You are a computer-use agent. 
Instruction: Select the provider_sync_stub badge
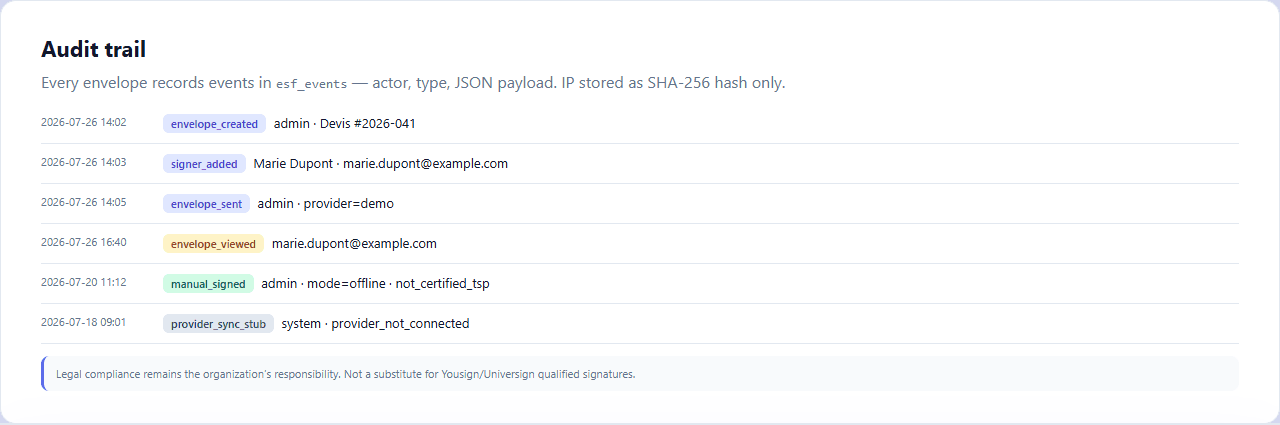(218, 324)
